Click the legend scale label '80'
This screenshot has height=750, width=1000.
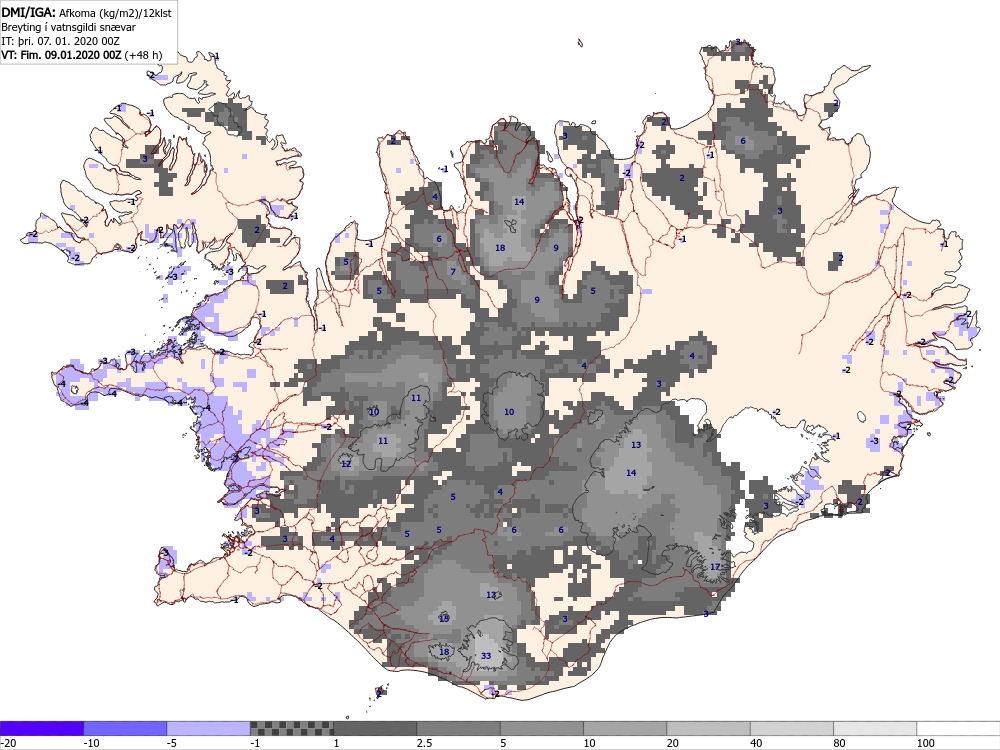(x=839, y=743)
